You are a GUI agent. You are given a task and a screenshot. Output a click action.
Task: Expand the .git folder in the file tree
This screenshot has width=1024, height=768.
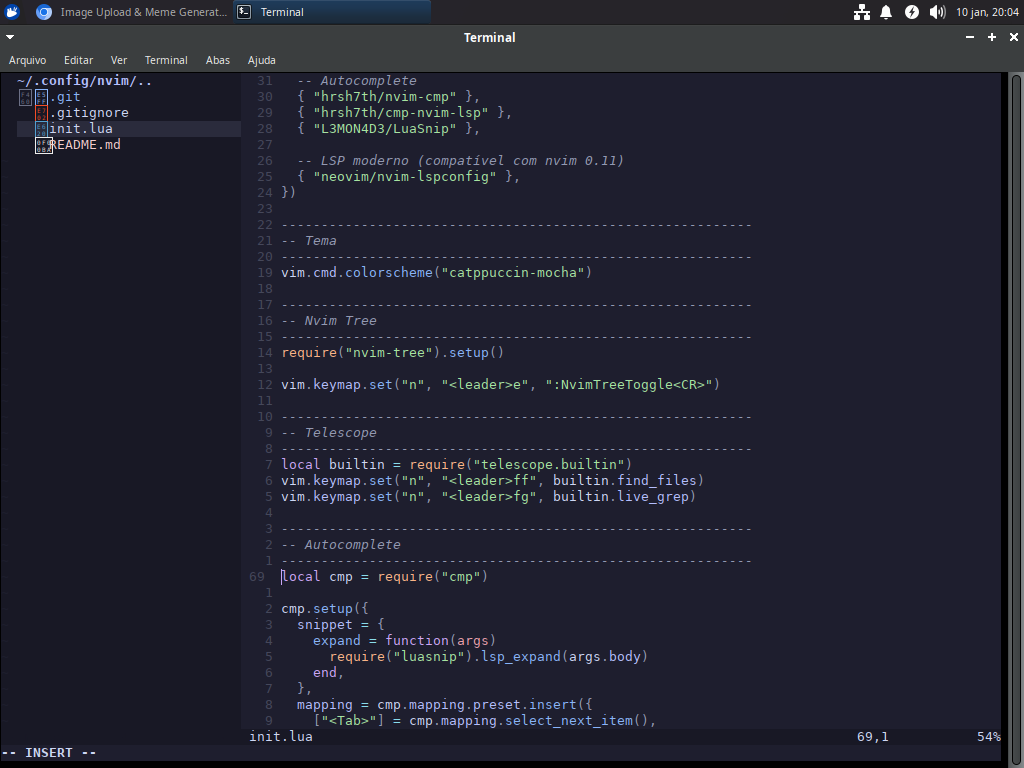click(x=66, y=97)
